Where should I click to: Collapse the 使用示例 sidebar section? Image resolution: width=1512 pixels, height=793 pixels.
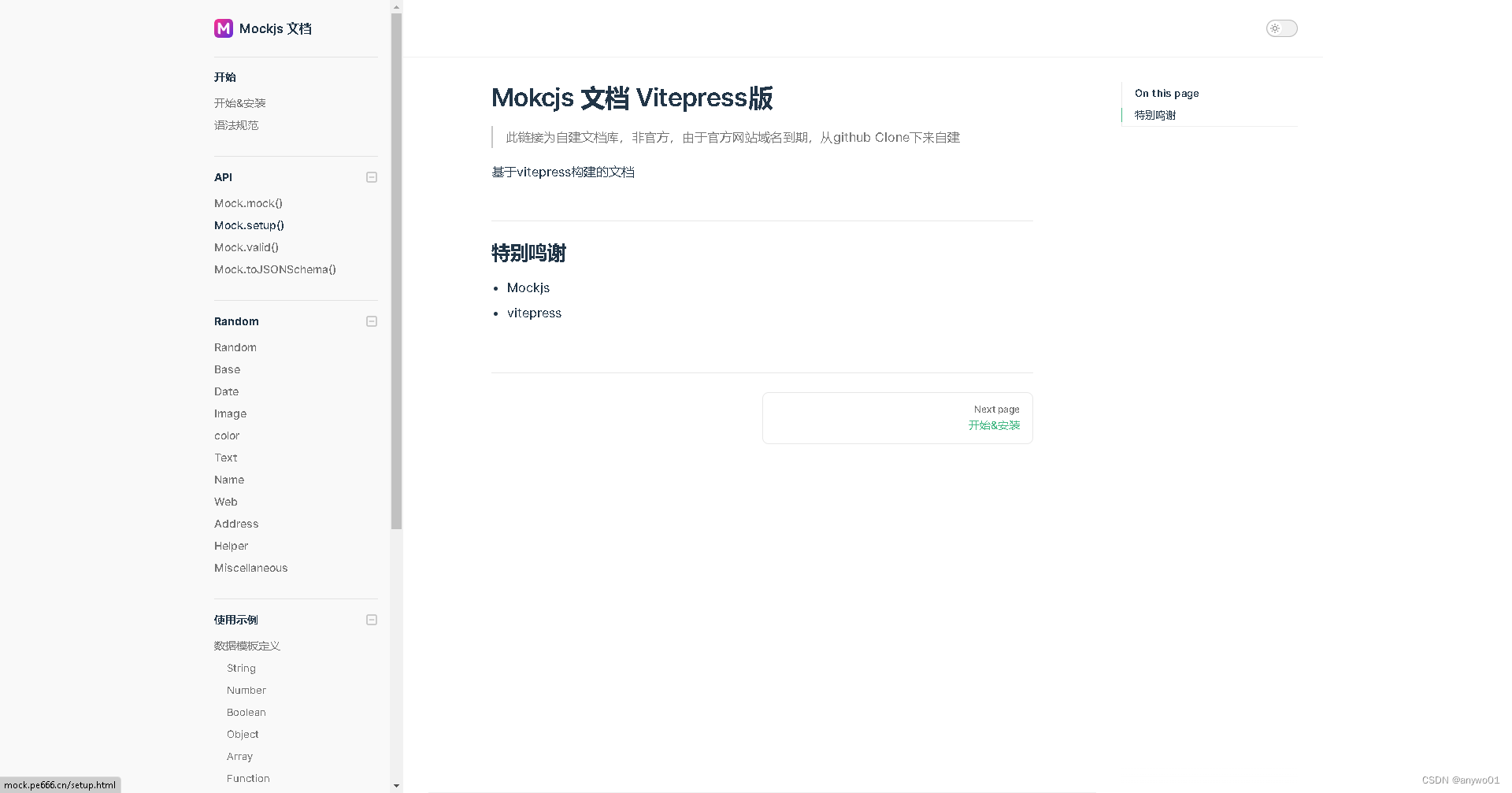click(371, 620)
